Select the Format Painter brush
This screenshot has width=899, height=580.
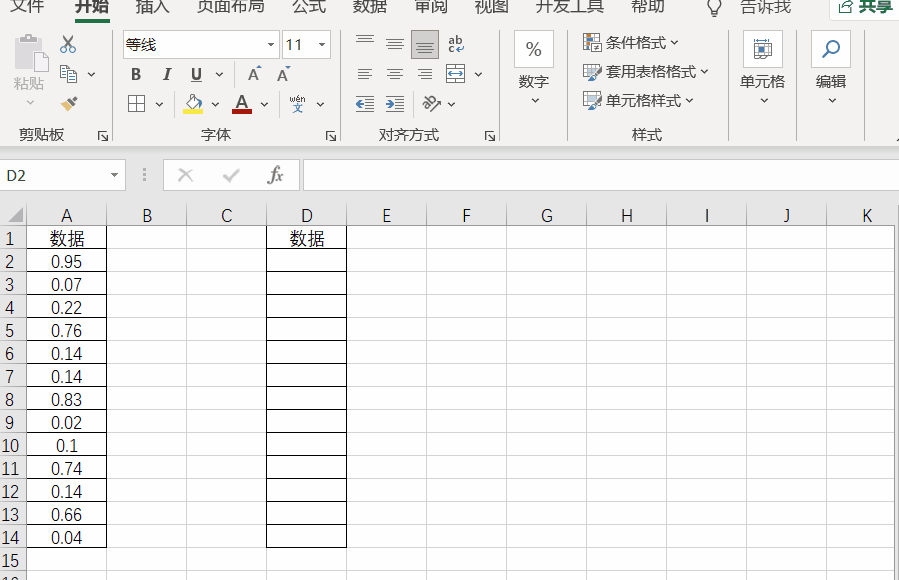click(69, 104)
